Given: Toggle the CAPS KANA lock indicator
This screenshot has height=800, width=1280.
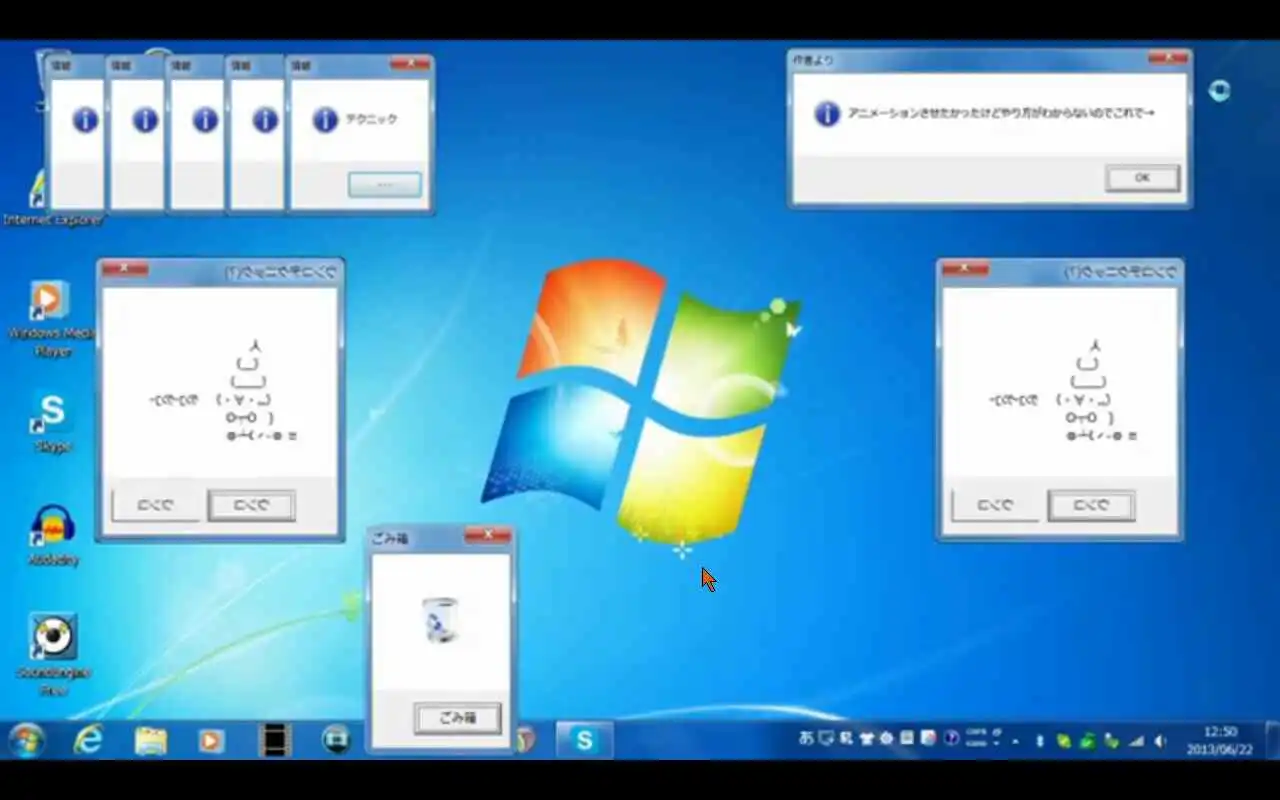Looking at the screenshot, I should point(978,739).
